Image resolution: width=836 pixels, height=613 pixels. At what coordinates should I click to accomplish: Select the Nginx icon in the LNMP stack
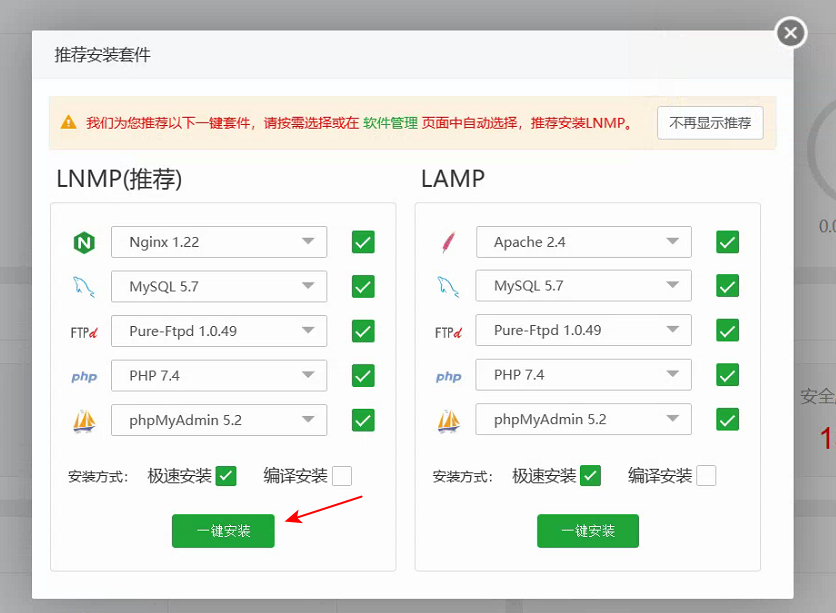coord(85,242)
